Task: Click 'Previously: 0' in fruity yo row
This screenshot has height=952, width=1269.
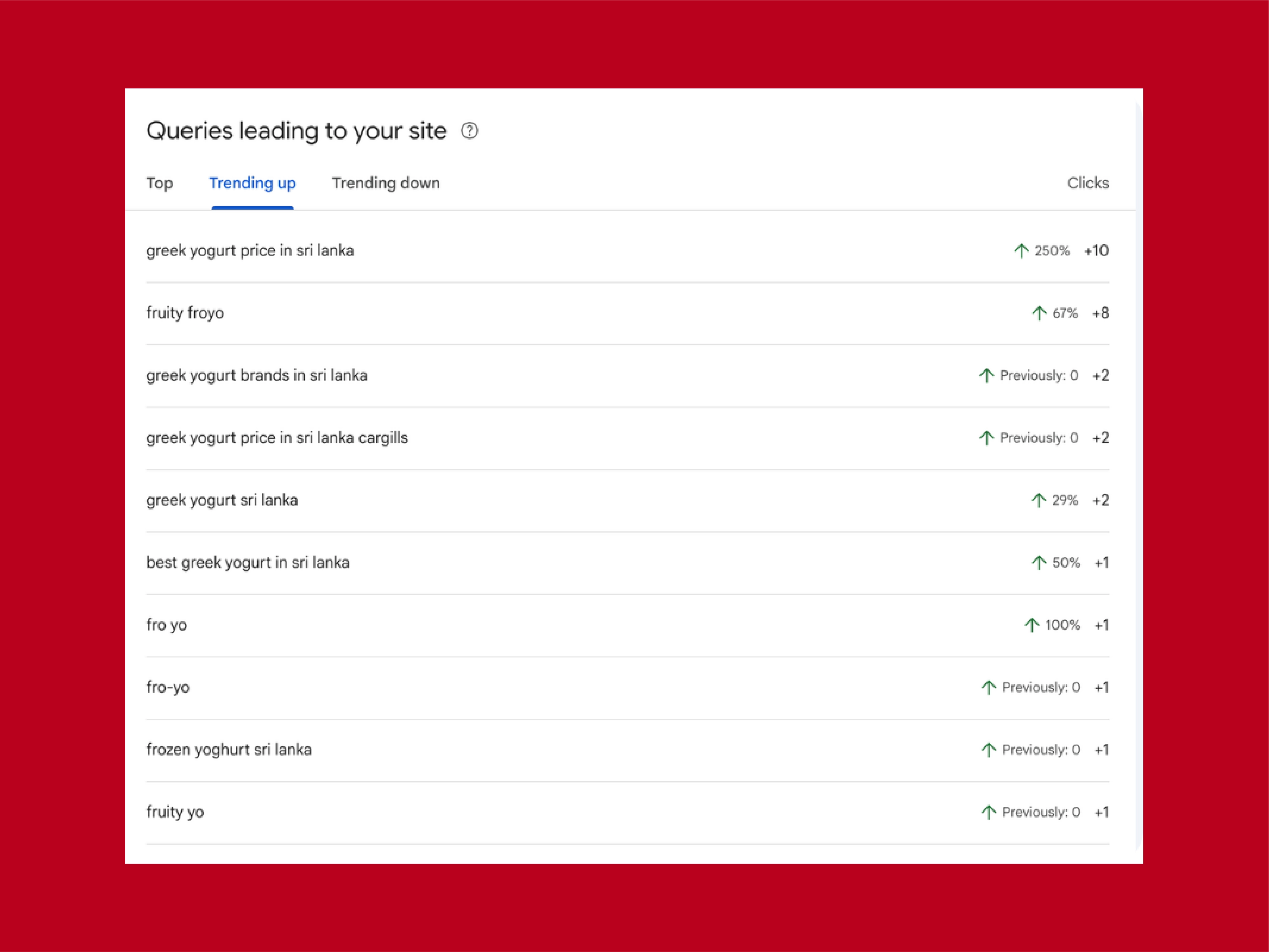Action: click(1041, 812)
